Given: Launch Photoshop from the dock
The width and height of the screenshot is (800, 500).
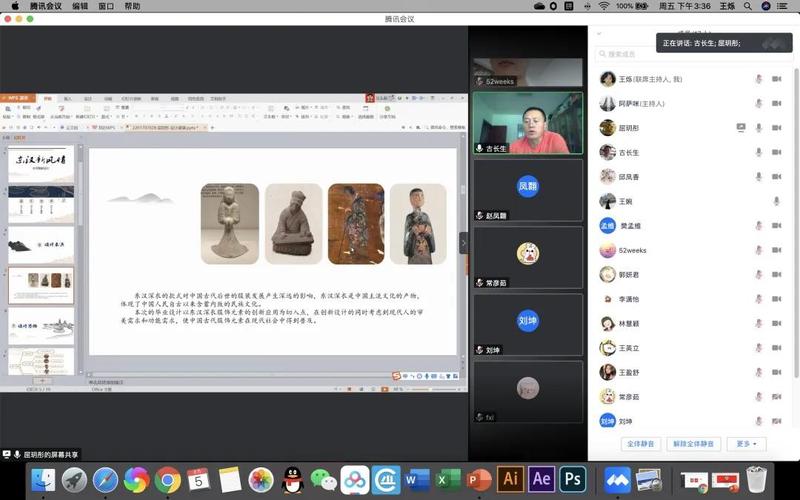Looking at the screenshot, I should pyautogui.click(x=572, y=479).
